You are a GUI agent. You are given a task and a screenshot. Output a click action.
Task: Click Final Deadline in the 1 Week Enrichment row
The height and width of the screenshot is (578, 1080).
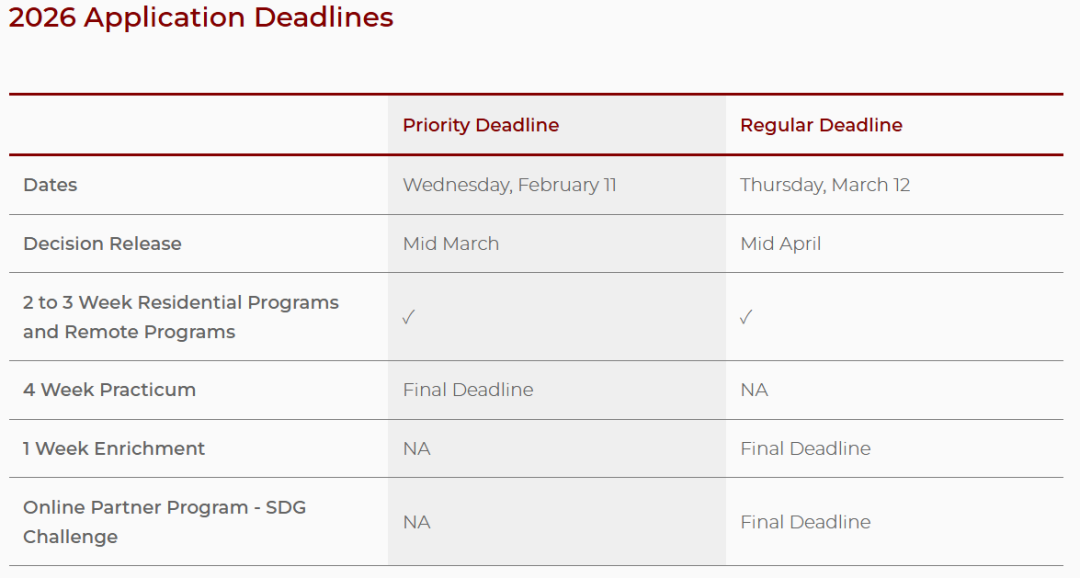pos(805,449)
